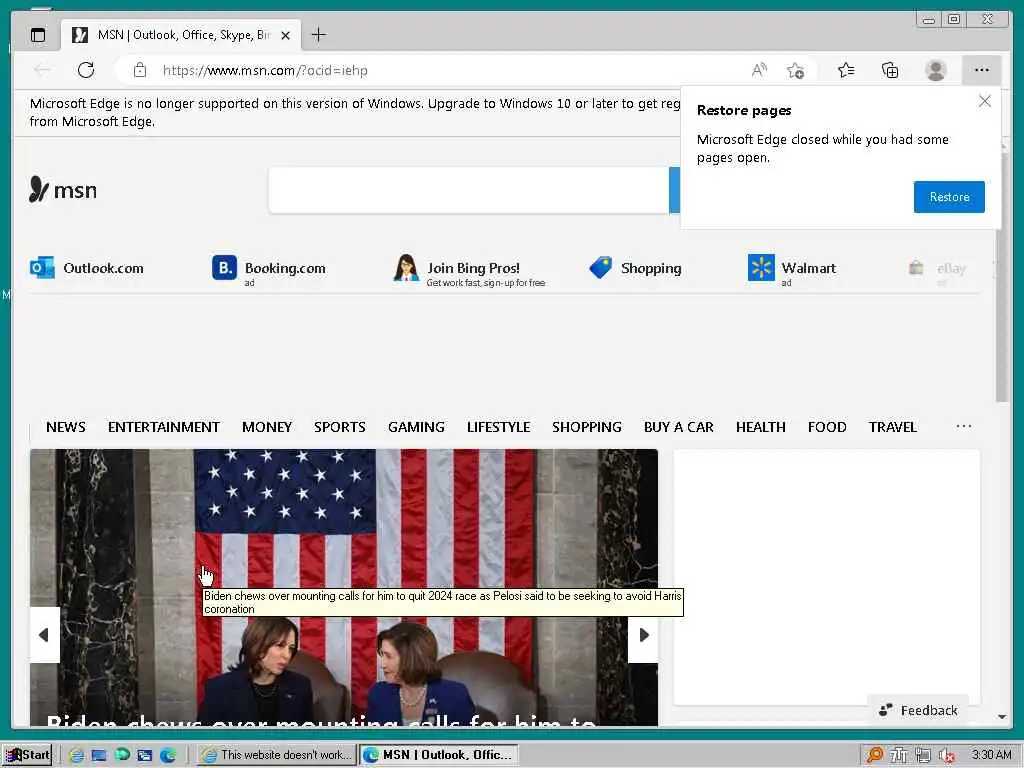Close the Restore pages popup
This screenshot has width=1024, height=768.
[985, 101]
